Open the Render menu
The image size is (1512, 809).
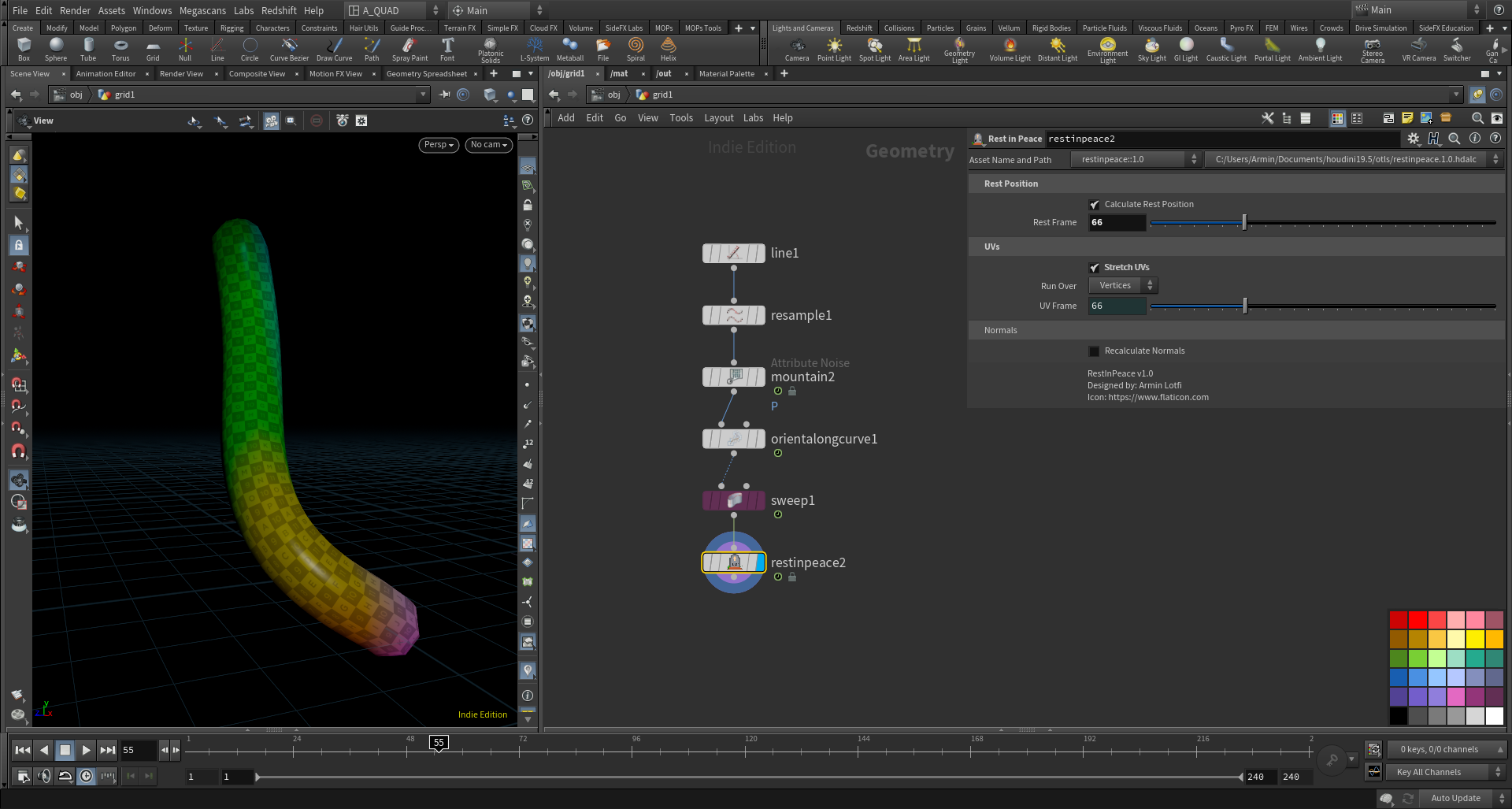(75, 10)
